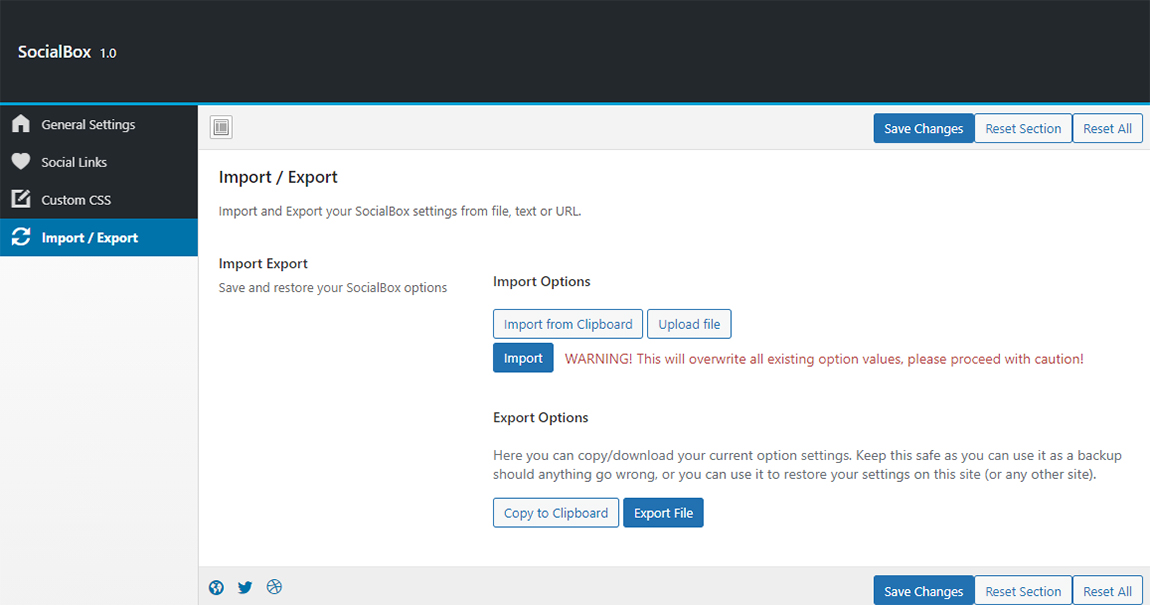Click Reset All in the top bar
This screenshot has width=1150, height=605.
pos(1107,128)
